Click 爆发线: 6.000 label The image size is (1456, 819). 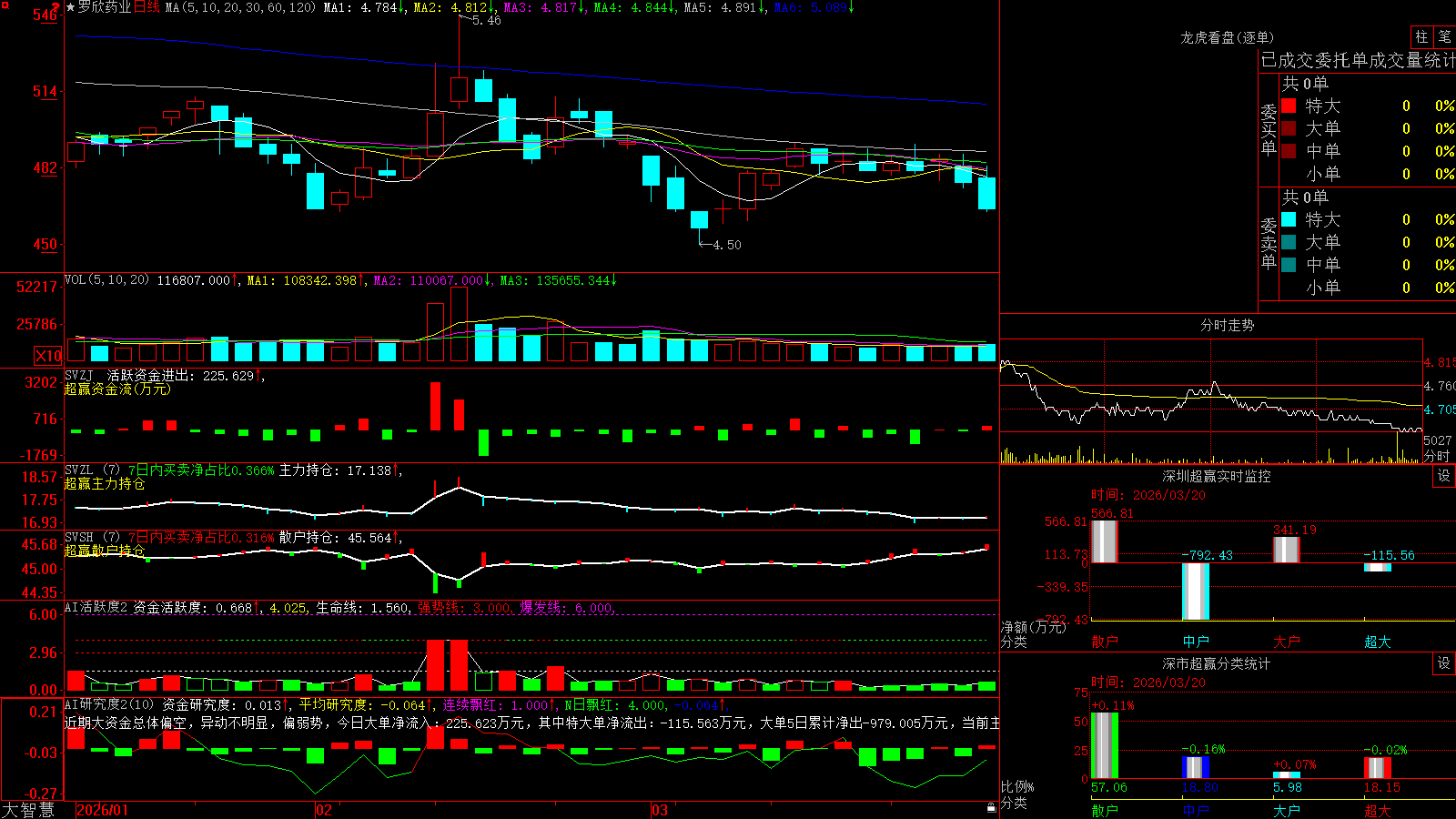[567, 608]
